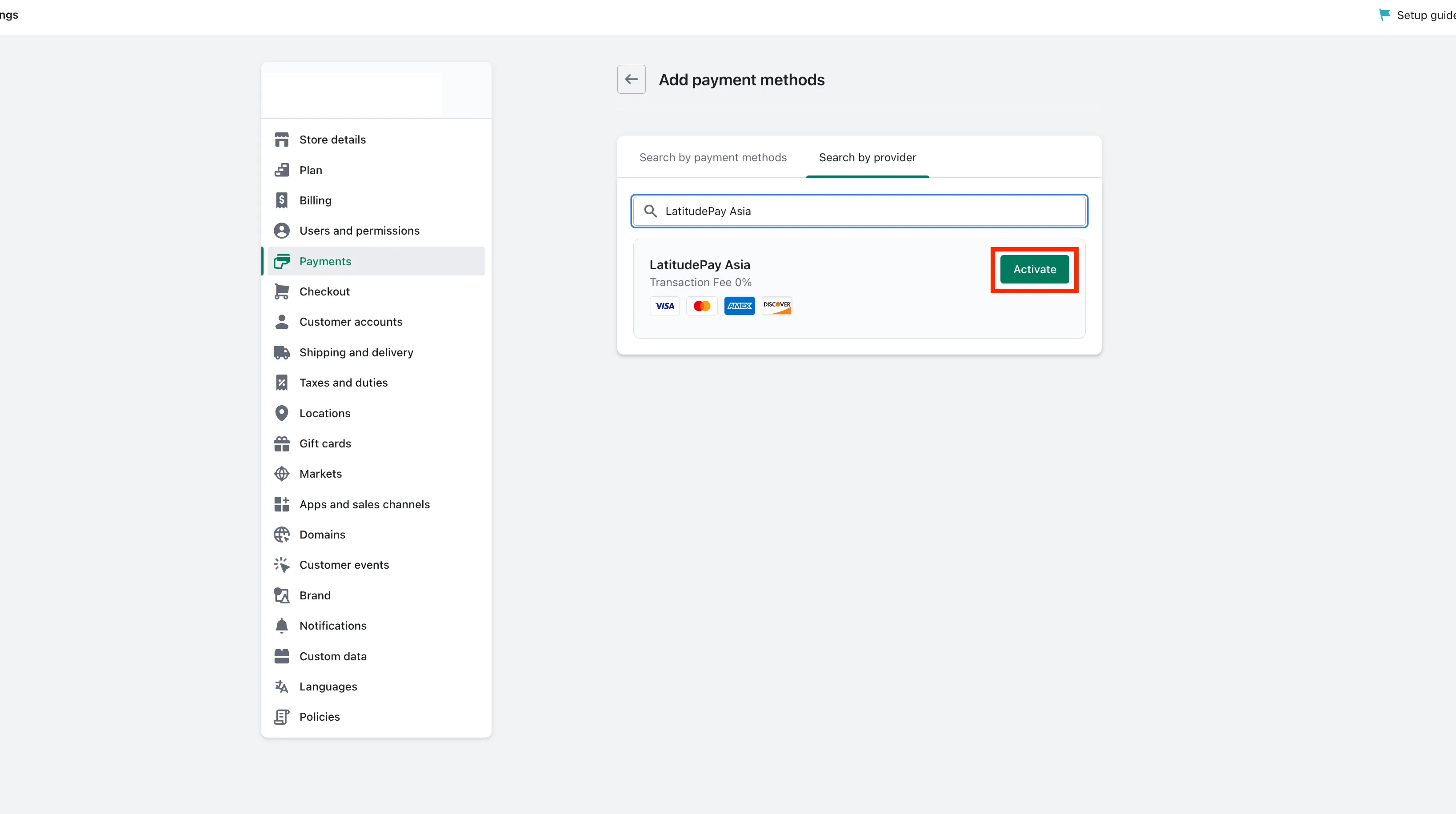The image size is (1456, 814).
Task: Click the Visa card logo
Action: pyautogui.click(x=665, y=306)
